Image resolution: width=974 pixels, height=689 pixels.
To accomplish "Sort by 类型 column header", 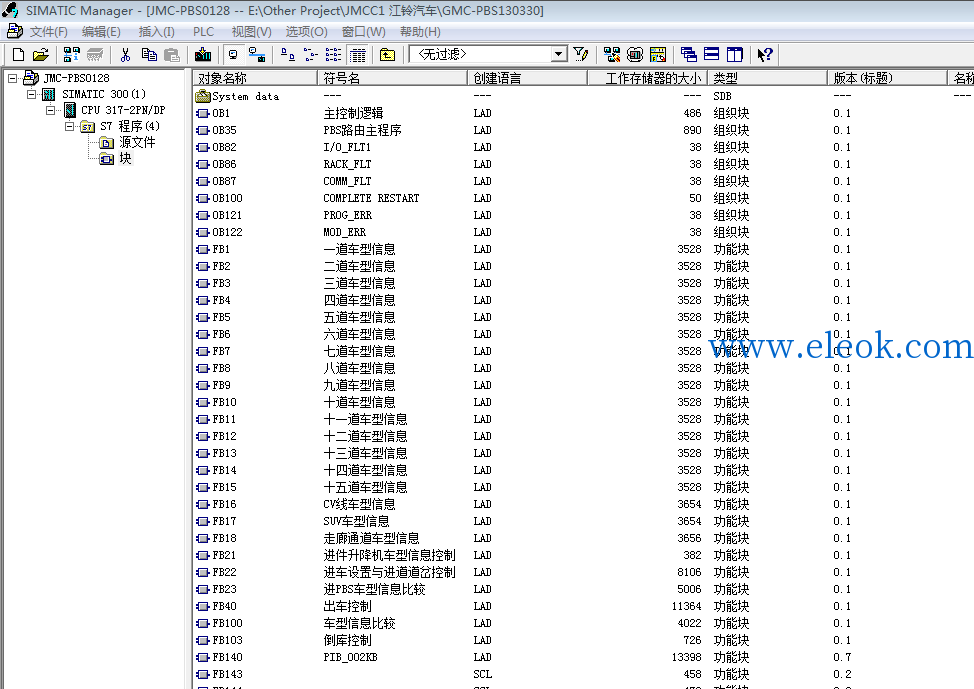I will (x=767, y=78).
